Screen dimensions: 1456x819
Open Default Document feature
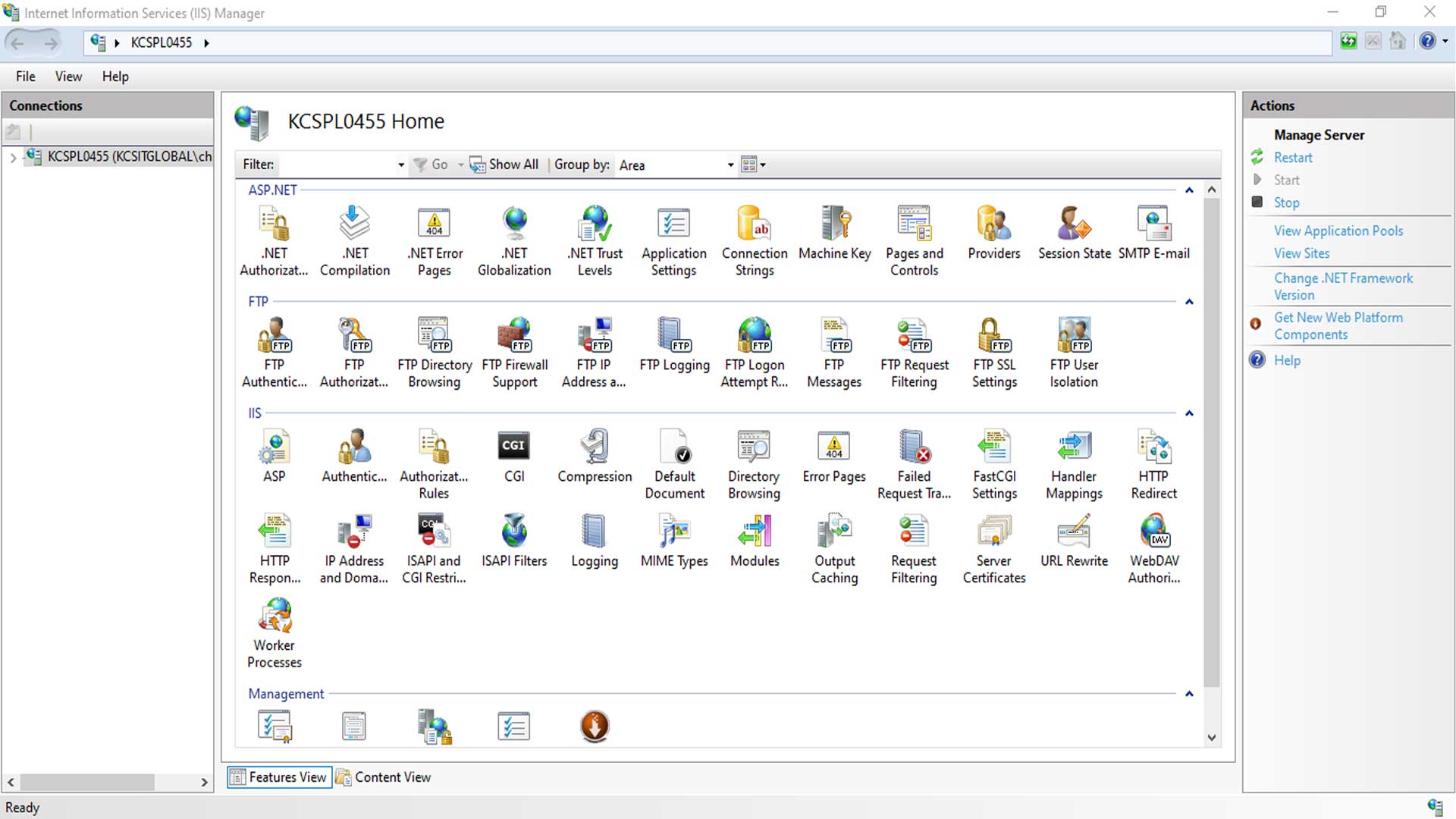(674, 464)
